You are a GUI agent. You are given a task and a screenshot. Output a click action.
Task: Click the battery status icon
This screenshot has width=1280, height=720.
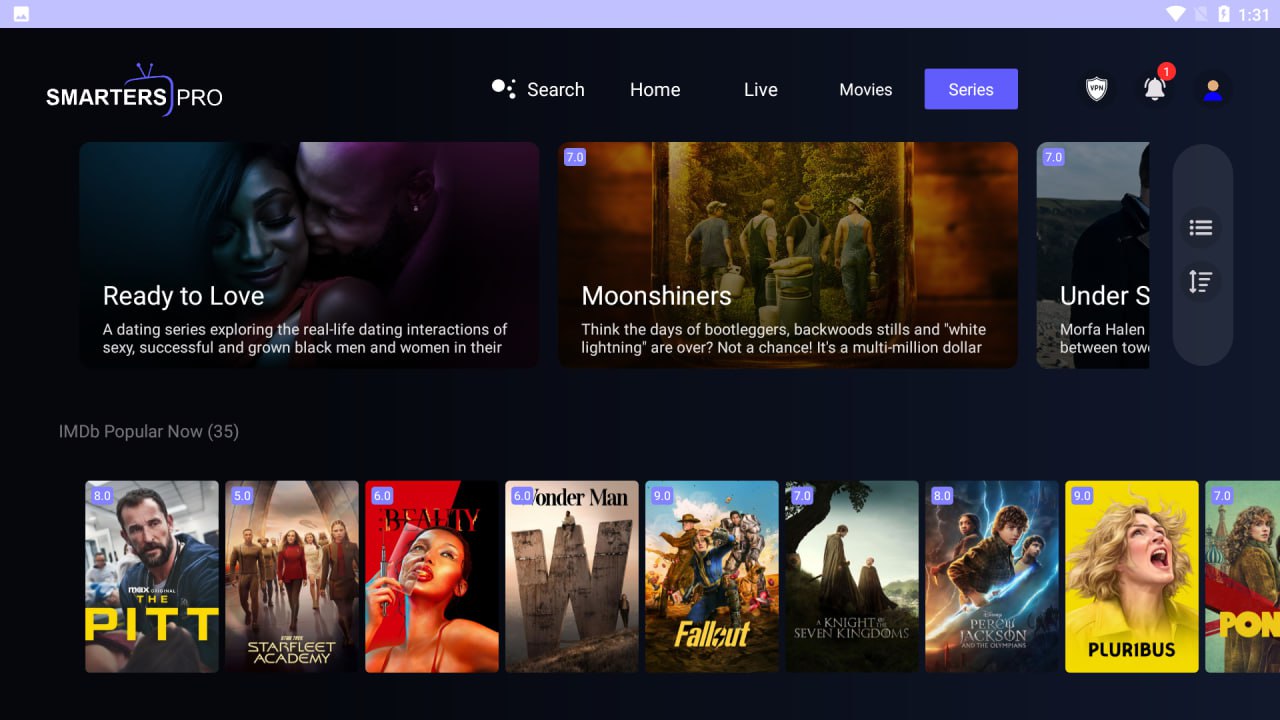click(x=1224, y=14)
